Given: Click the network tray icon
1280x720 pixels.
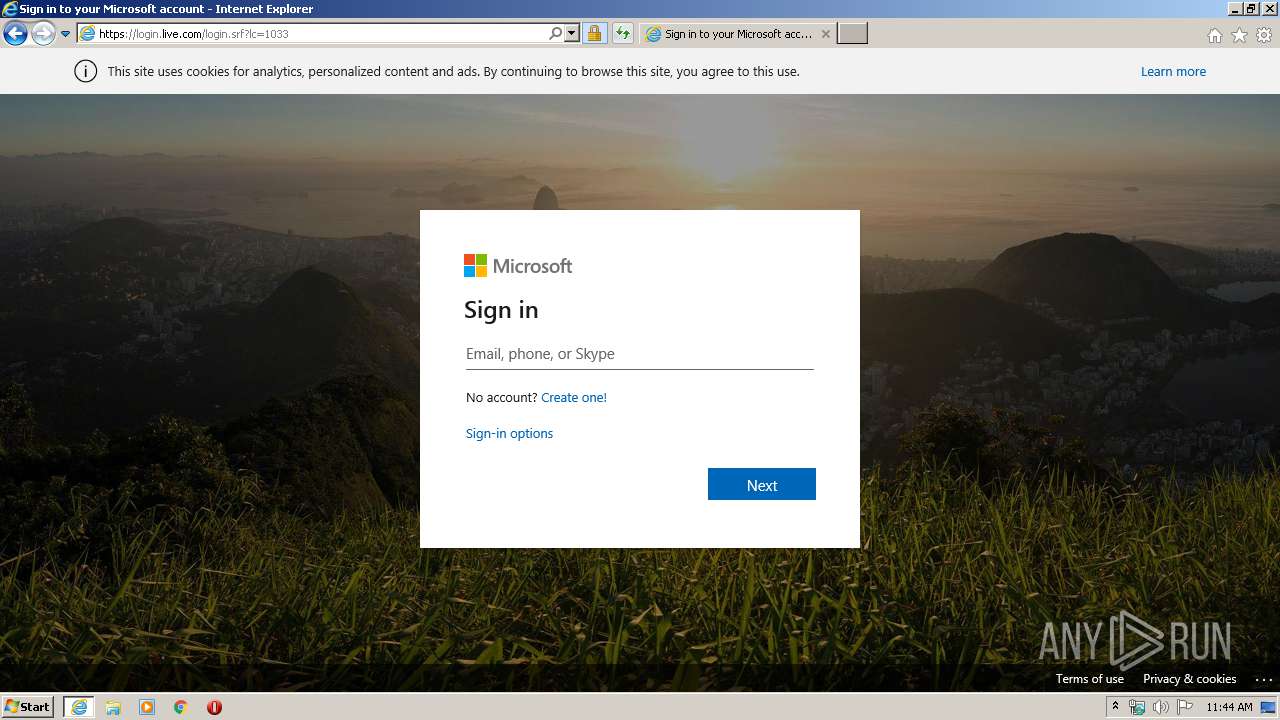Looking at the screenshot, I should tap(1137, 707).
